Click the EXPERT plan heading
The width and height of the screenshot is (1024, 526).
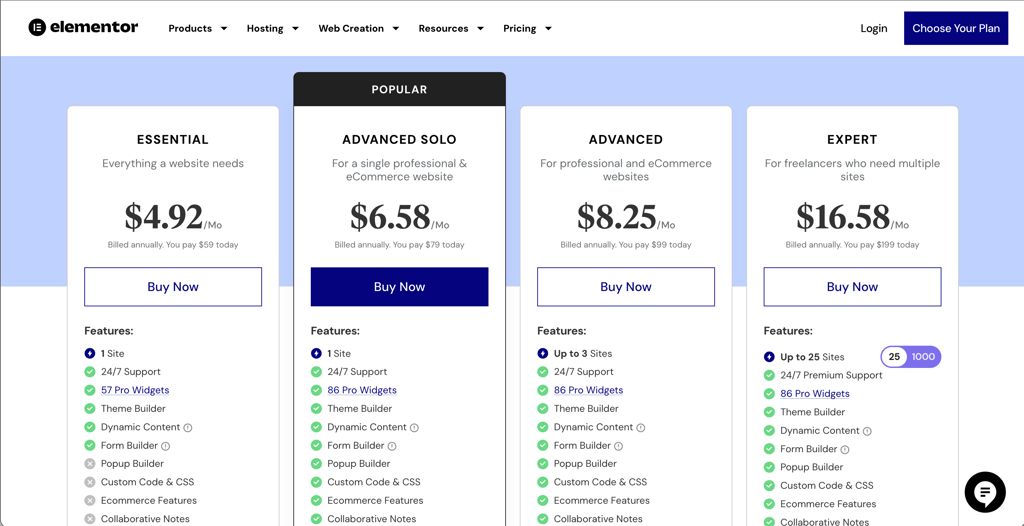point(852,140)
